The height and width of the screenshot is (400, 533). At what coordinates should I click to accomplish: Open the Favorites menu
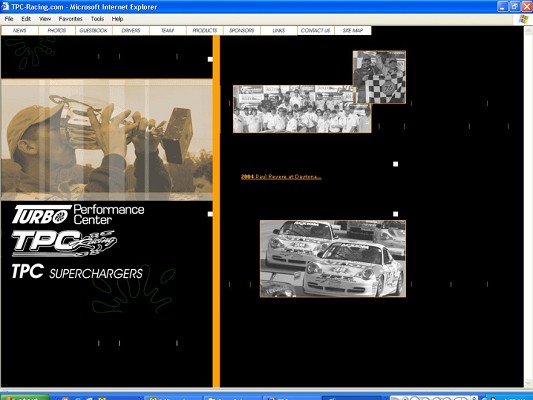pyautogui.click(x=70, y=19)
